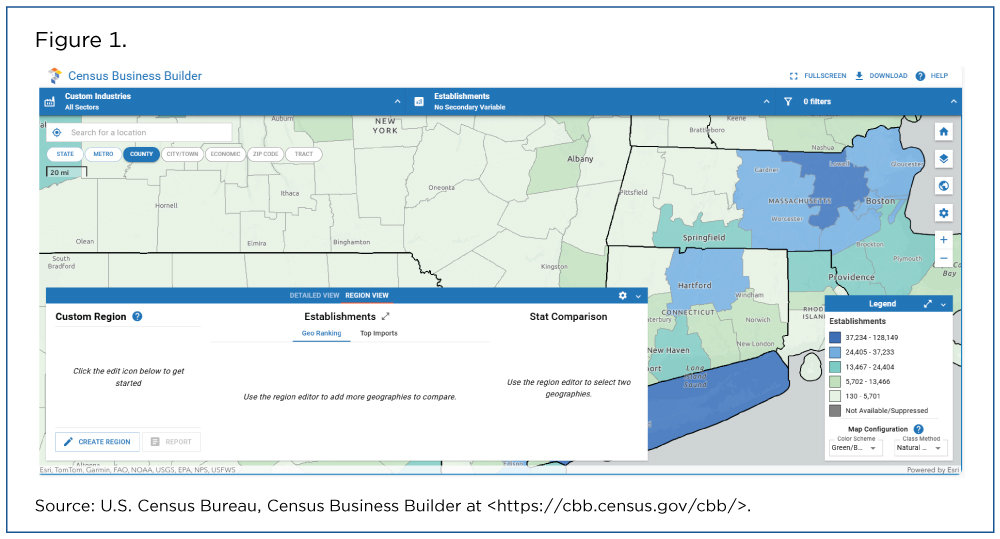Click the Boston label on map

880,201
